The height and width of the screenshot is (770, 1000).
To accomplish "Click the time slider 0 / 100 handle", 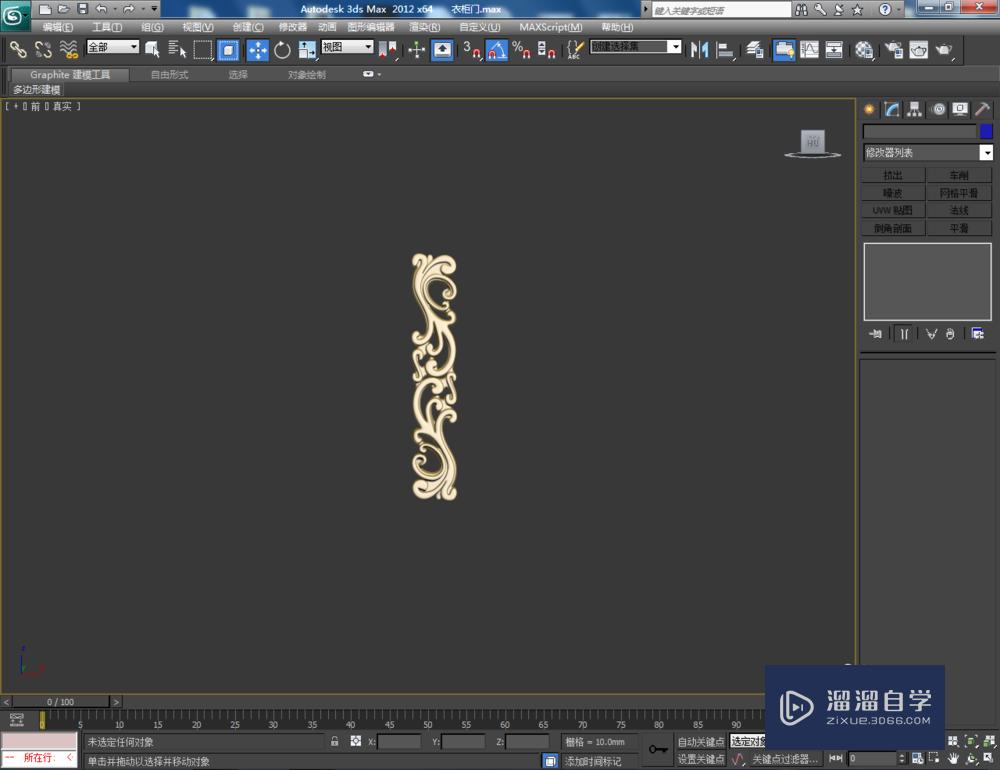I will pos(61,702).
